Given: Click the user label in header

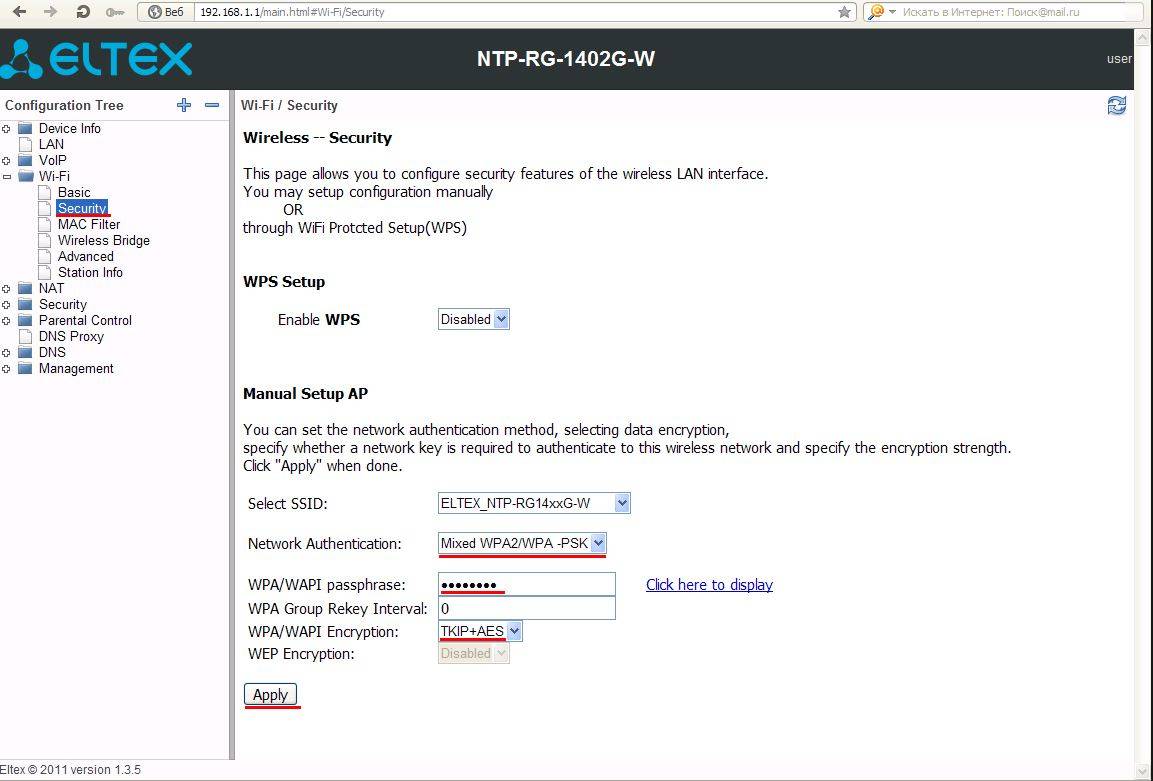Looking at the screenshot, I should tap(1120, 59).
